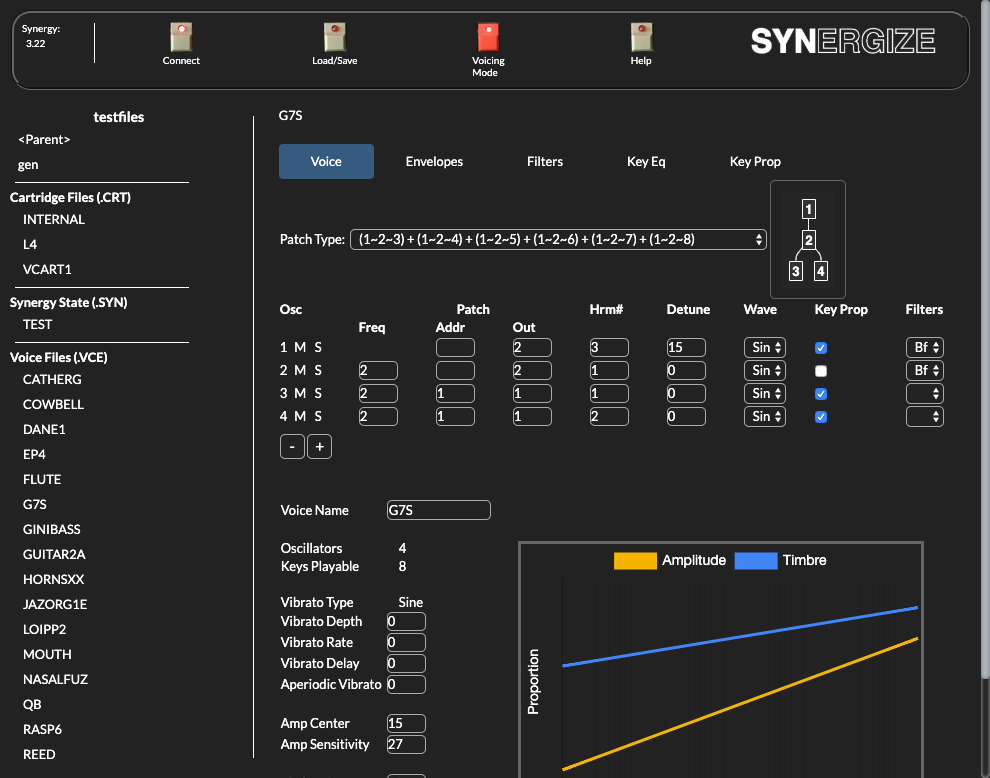Load the COWBELL voice file
The width and height of the screenshot is (990, 778).
53,404
